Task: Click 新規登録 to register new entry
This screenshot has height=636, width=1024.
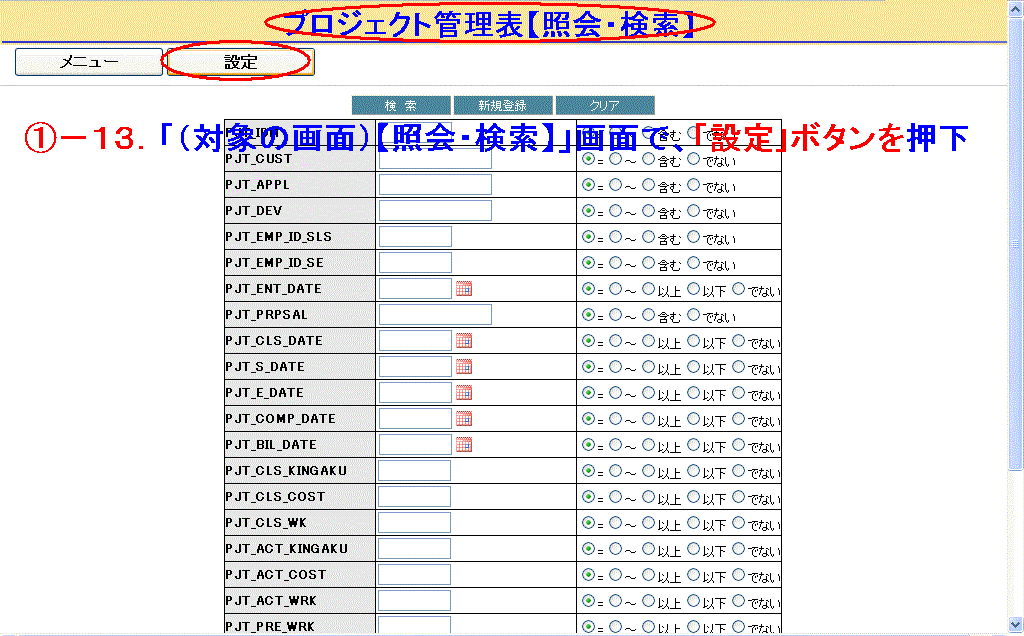Action: 502,105
